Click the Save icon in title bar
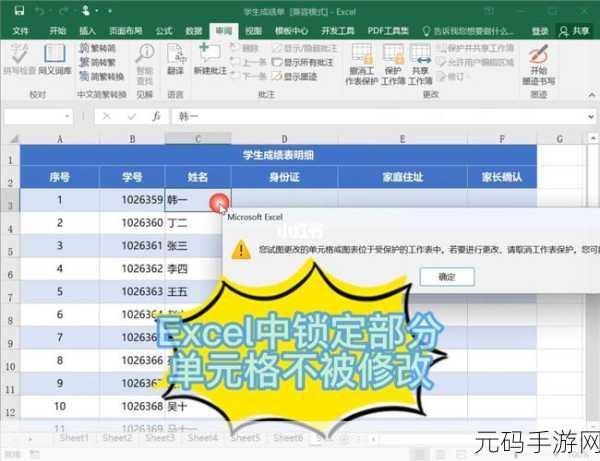600x461 pixels. [x=19, y=11]
